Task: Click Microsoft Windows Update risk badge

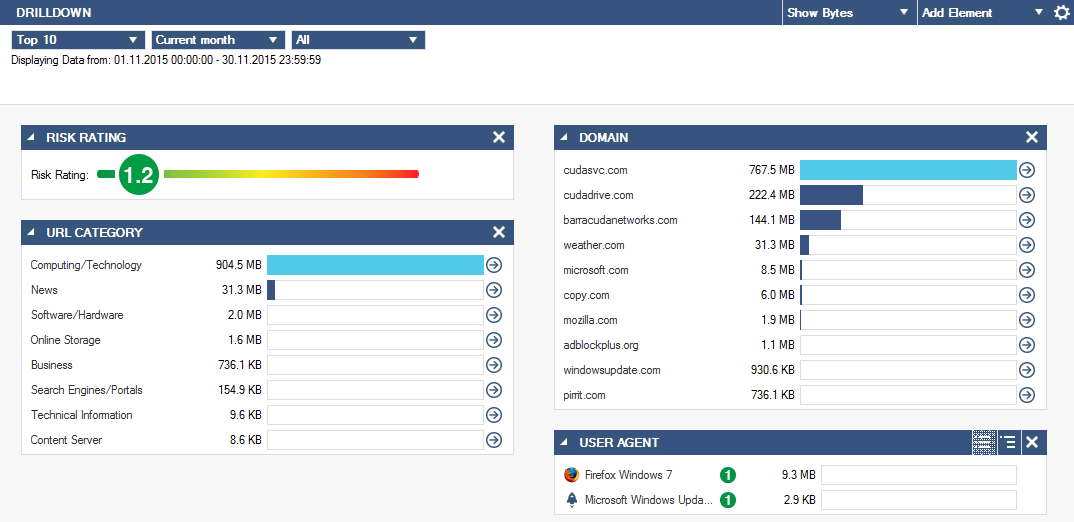Action: (x=727, y=500)
